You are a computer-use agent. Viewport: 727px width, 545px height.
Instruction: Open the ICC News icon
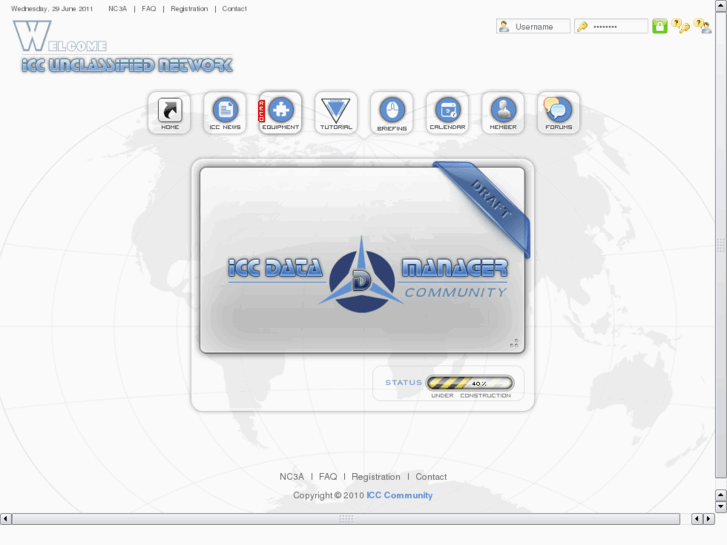[225, 113]
